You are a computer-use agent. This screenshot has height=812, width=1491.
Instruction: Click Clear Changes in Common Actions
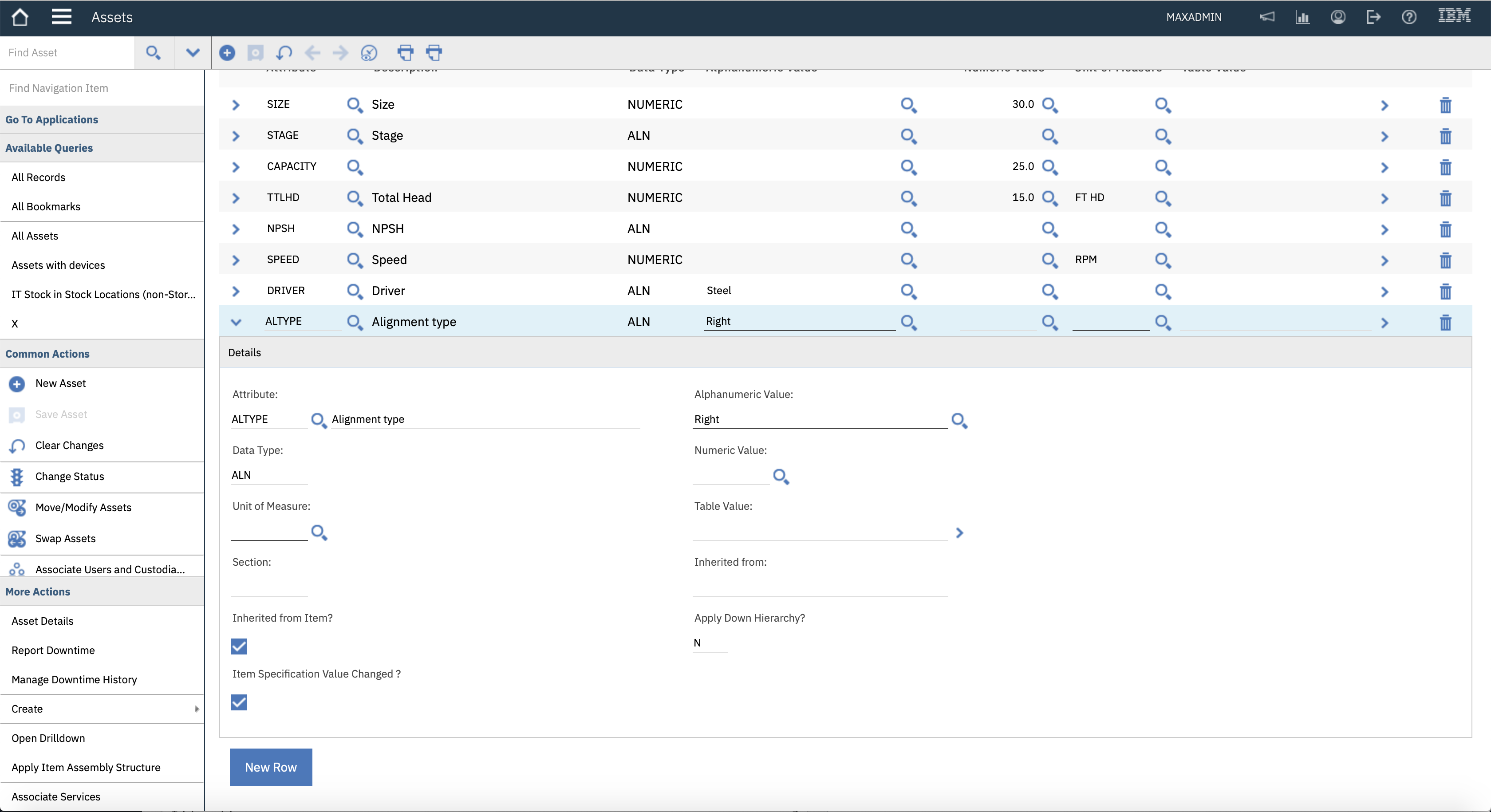70,445
